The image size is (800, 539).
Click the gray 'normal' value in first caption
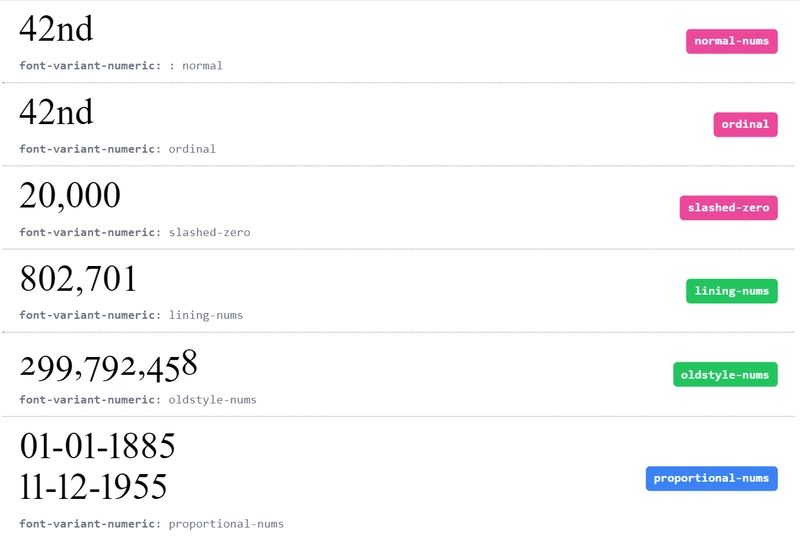[x=202, y=66]
